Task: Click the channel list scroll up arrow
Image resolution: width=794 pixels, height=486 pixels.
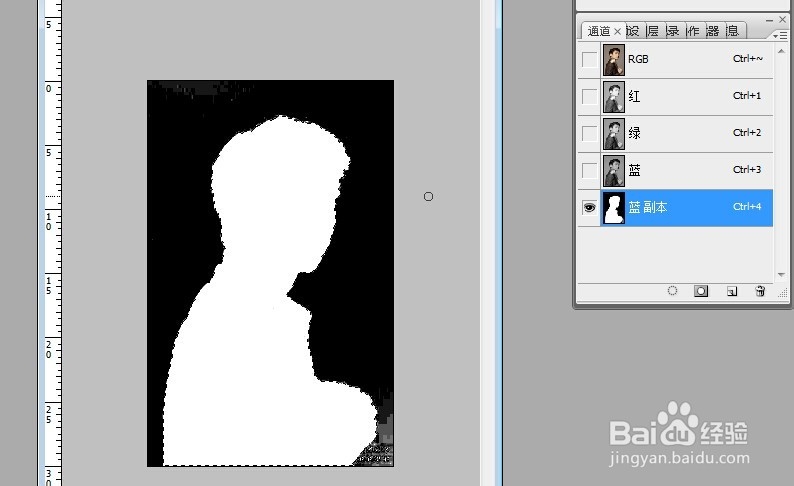Action: pyautogui.click(x=781, y=51)
